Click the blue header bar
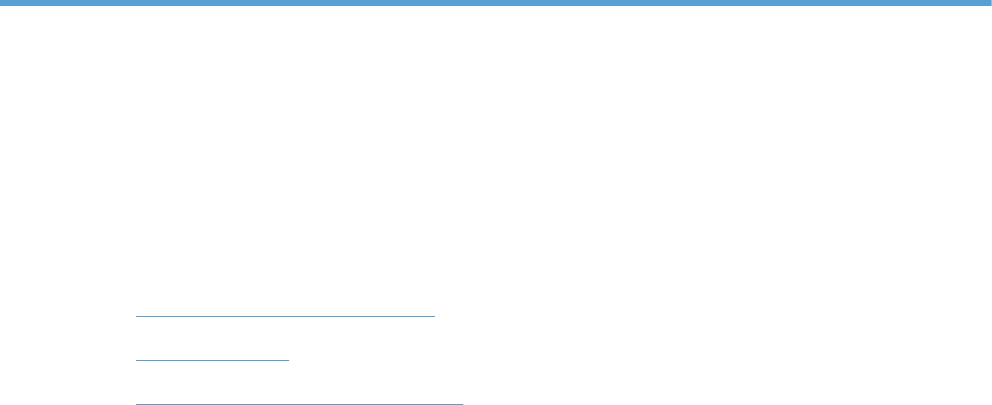 tap(496, 3)
